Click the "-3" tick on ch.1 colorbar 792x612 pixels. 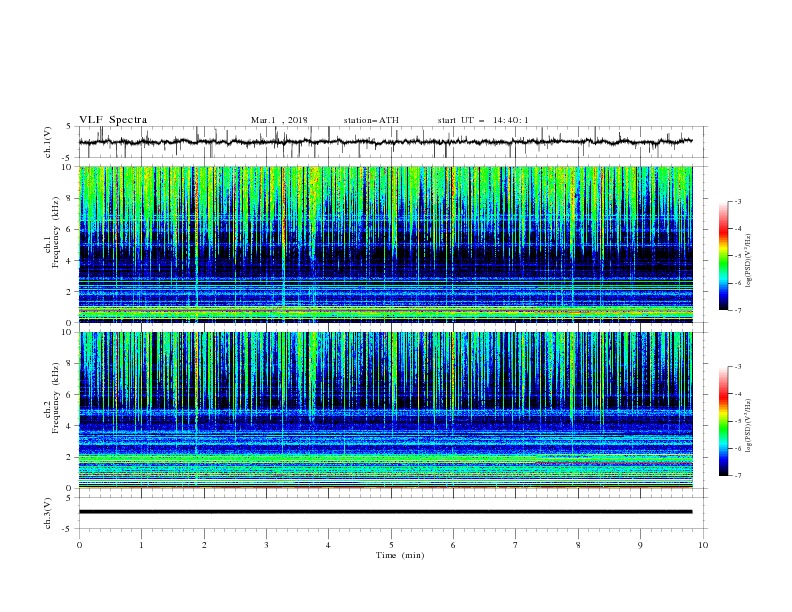coord(738,201)
